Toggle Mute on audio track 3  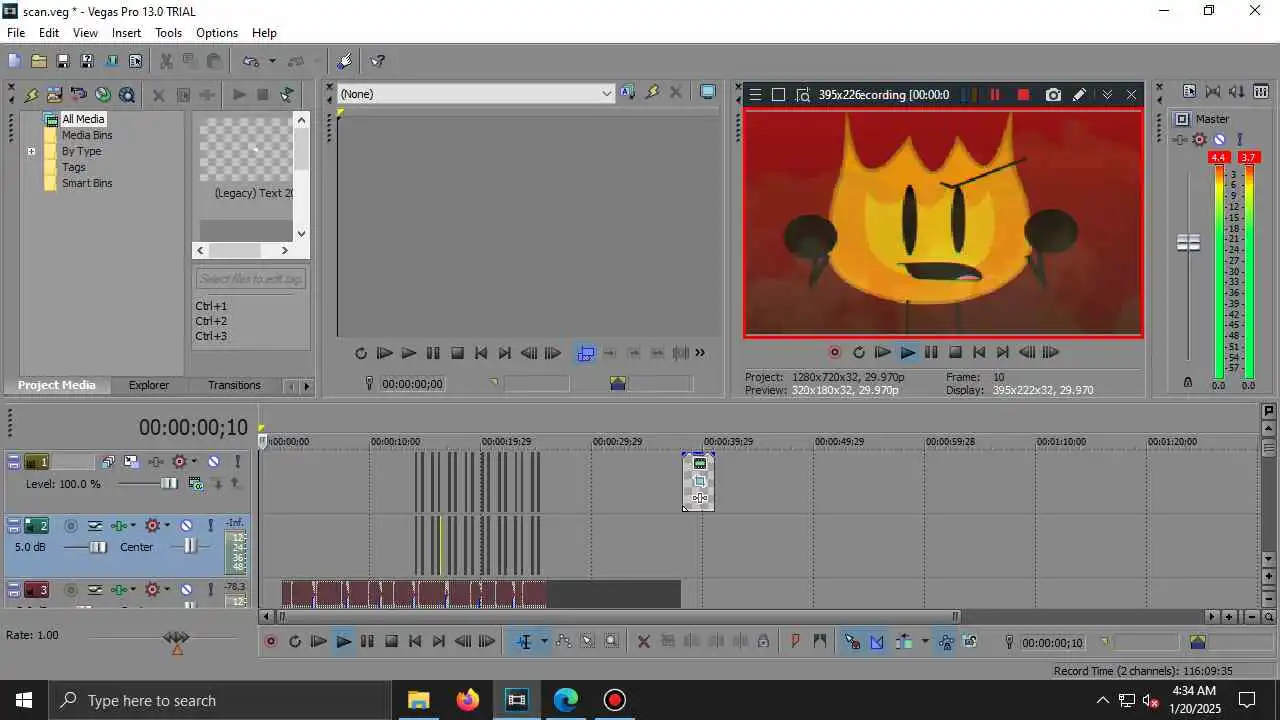coord(186,590)
